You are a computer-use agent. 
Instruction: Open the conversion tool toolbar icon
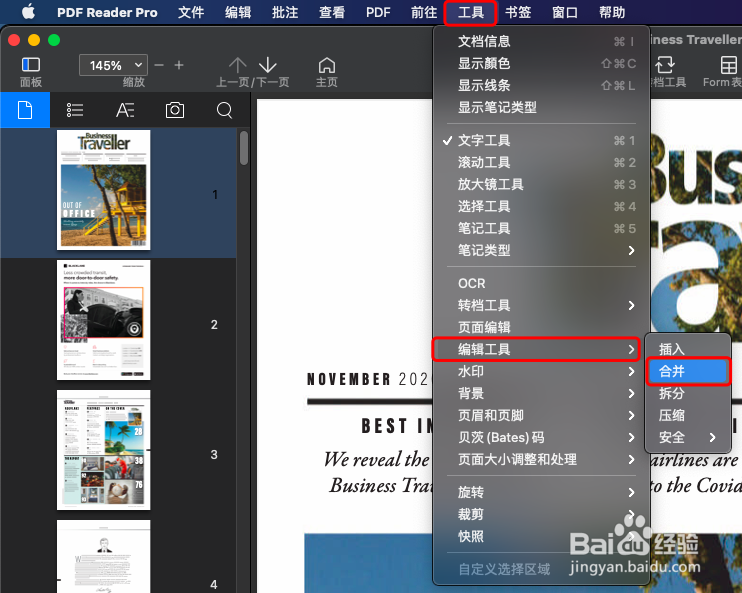click(665, 65)
